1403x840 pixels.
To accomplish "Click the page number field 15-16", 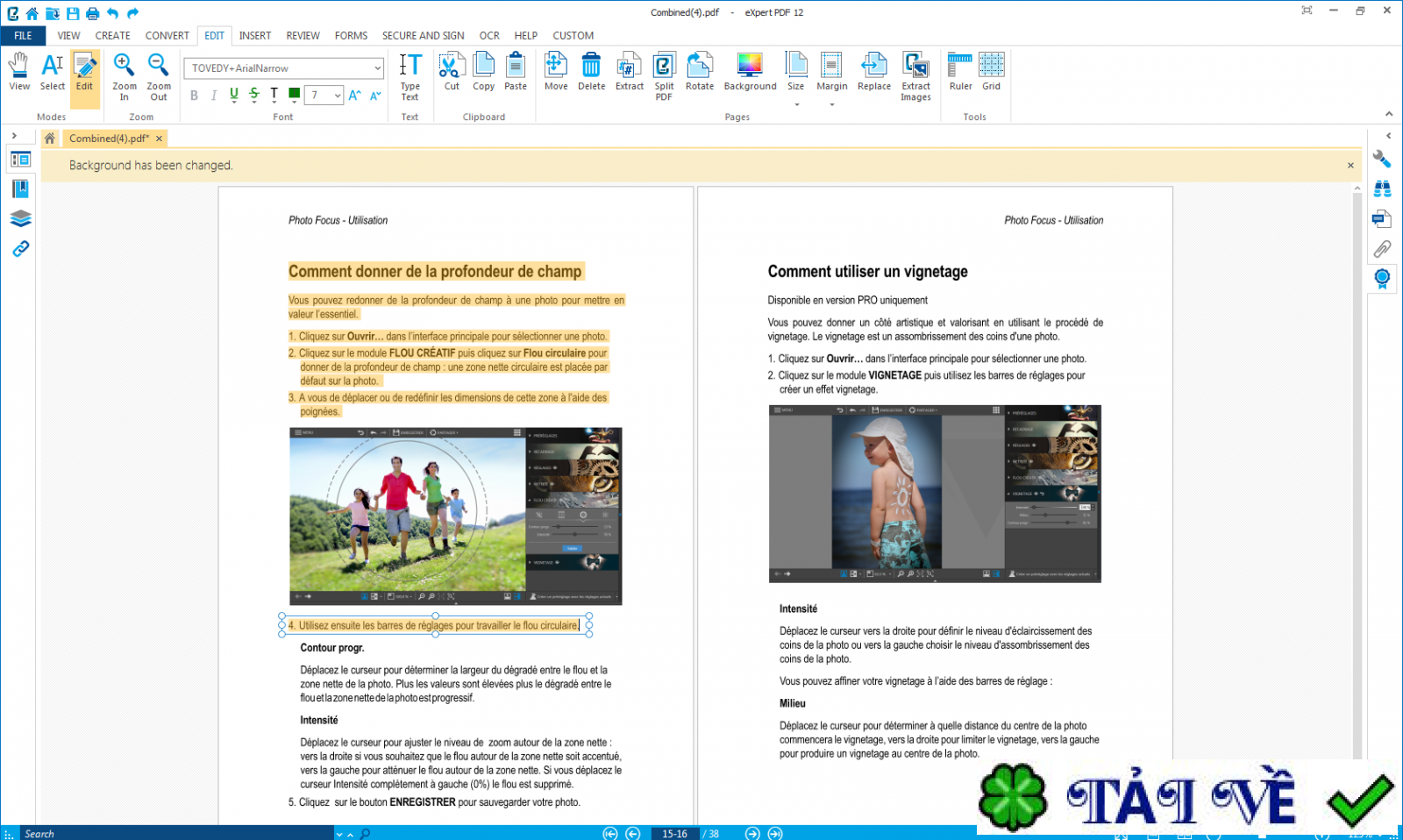I will tap(674, 834).
